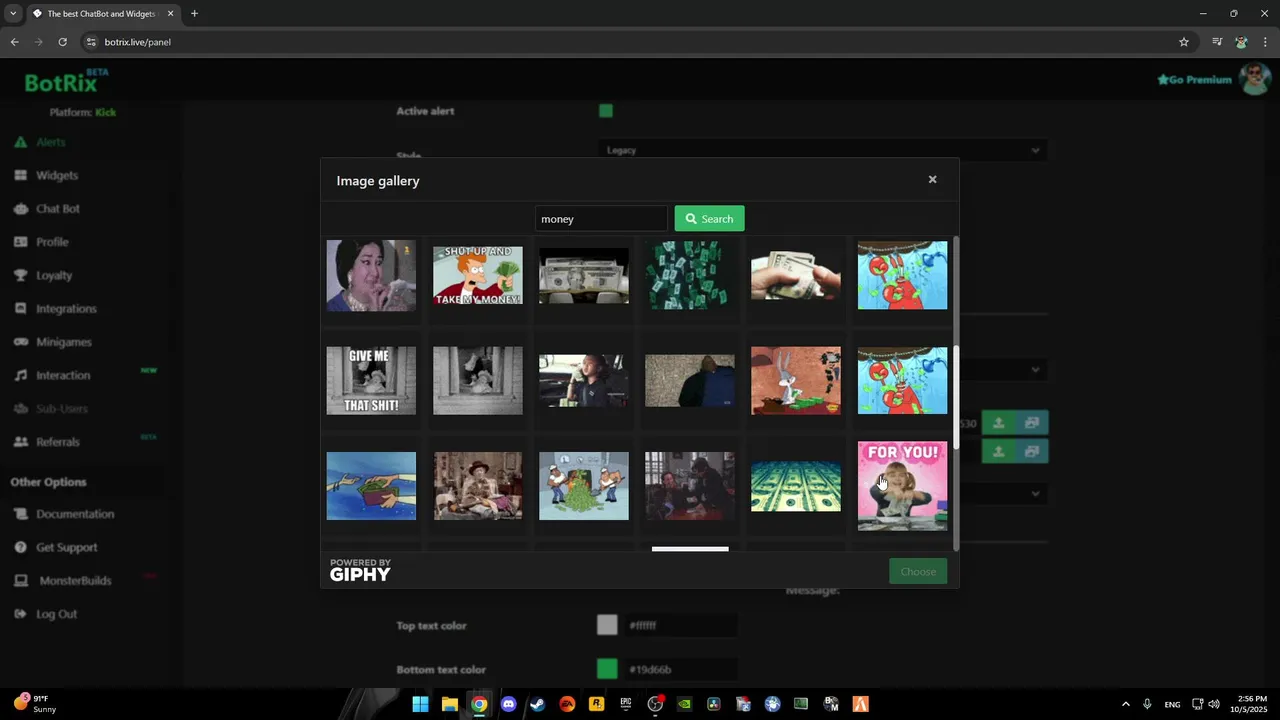Click the Go Premium link

(1194, 80)
